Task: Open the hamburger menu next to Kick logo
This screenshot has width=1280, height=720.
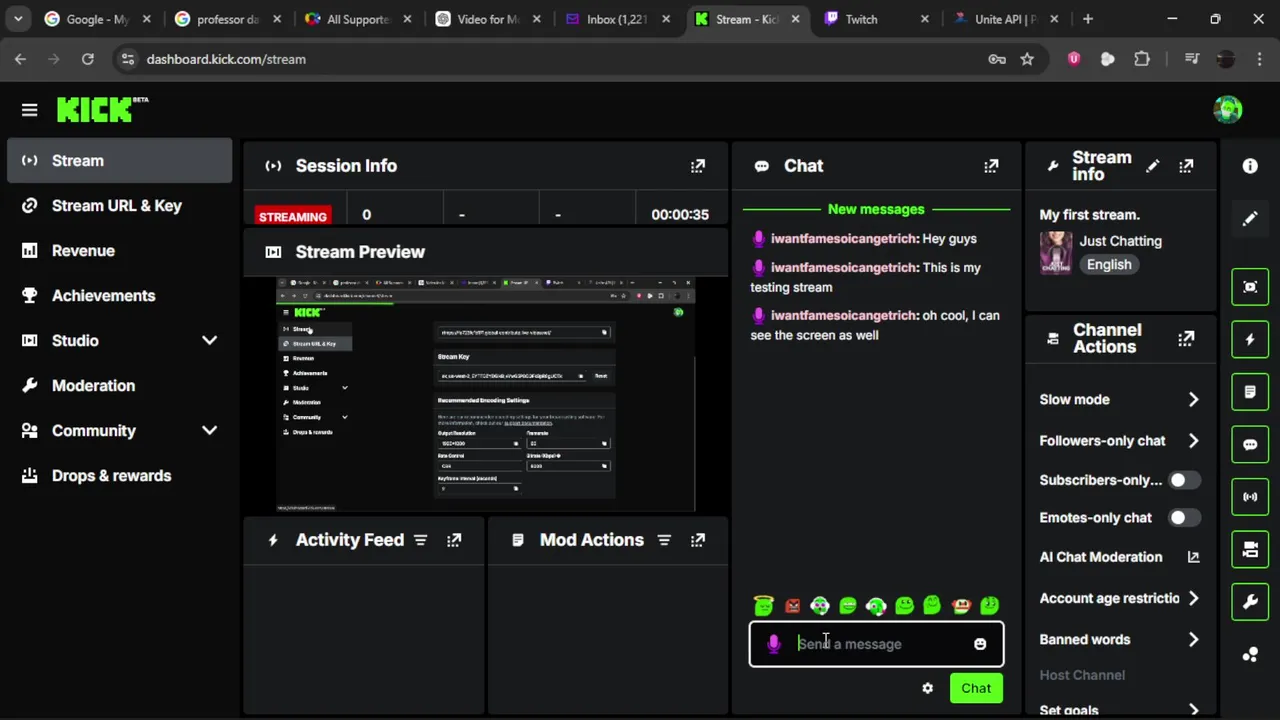Action: click(x=29, y=110)
